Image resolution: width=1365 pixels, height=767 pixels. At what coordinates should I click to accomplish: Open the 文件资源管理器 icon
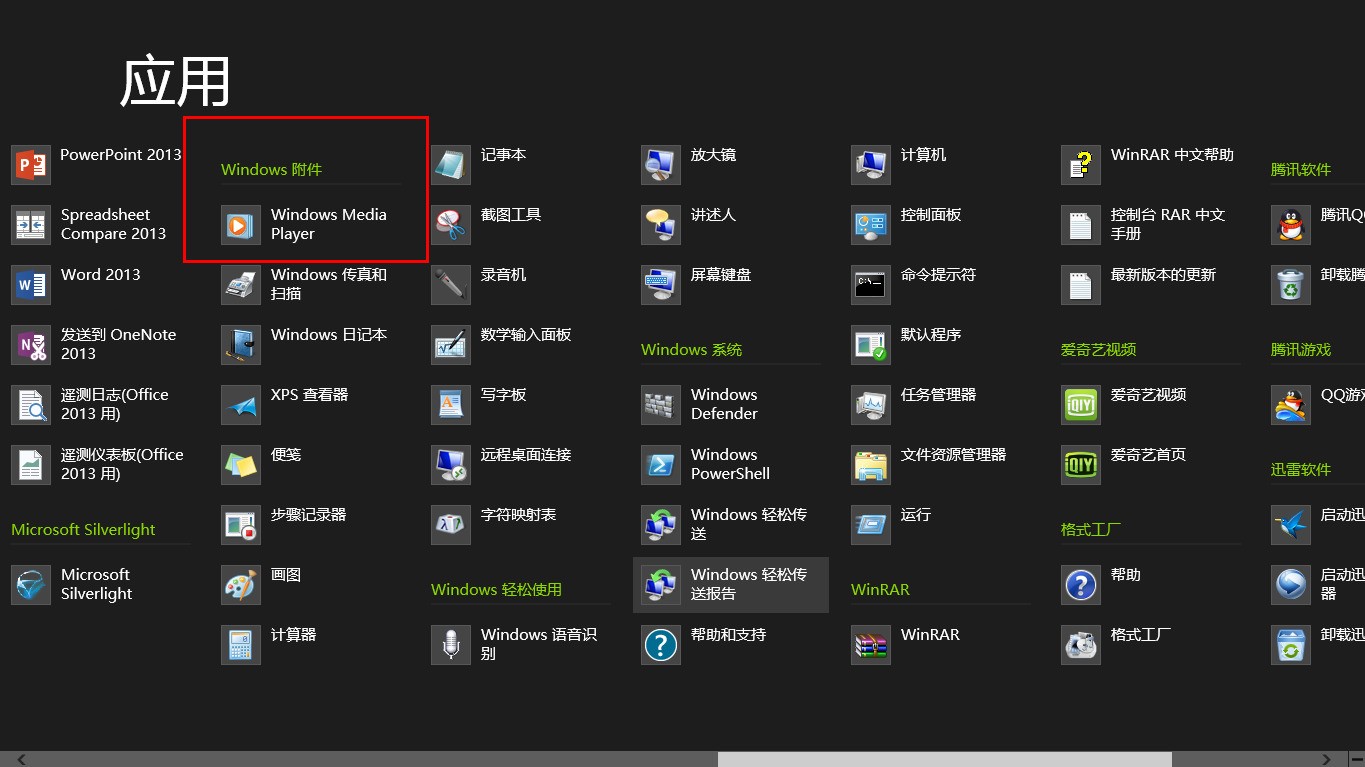(871, 465)
